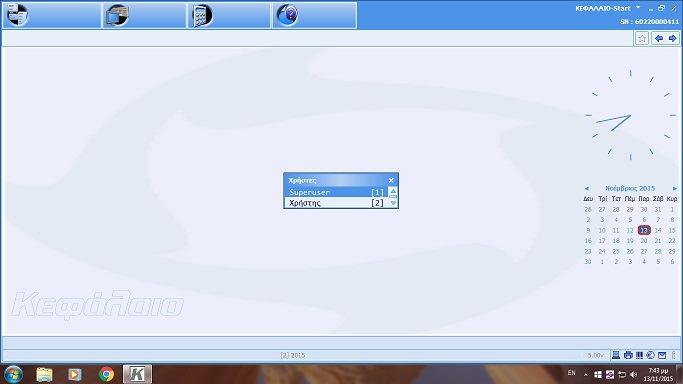Open the taskbar clock showing 13/11/2015
The height and width of the screenshot is (384, 683).
click(x=658, y=374)
